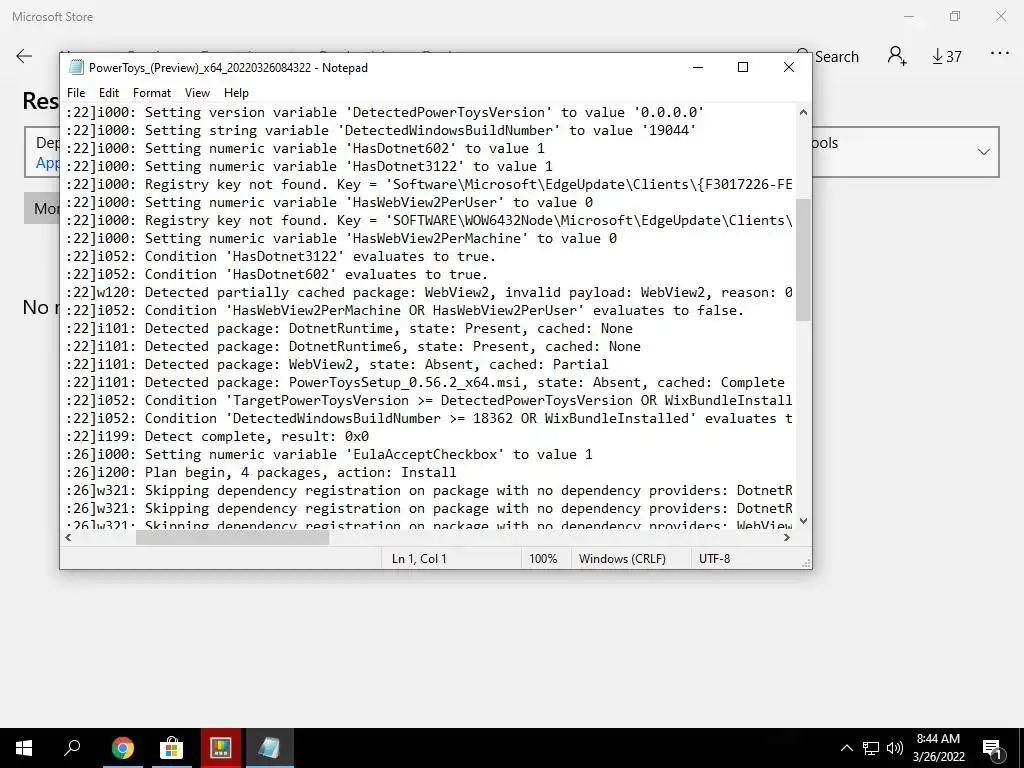Image resolution: width=1024 pixels, height=768 pixels.
Task: Open Search in Microsoft Store
Action: coord(827,57)
